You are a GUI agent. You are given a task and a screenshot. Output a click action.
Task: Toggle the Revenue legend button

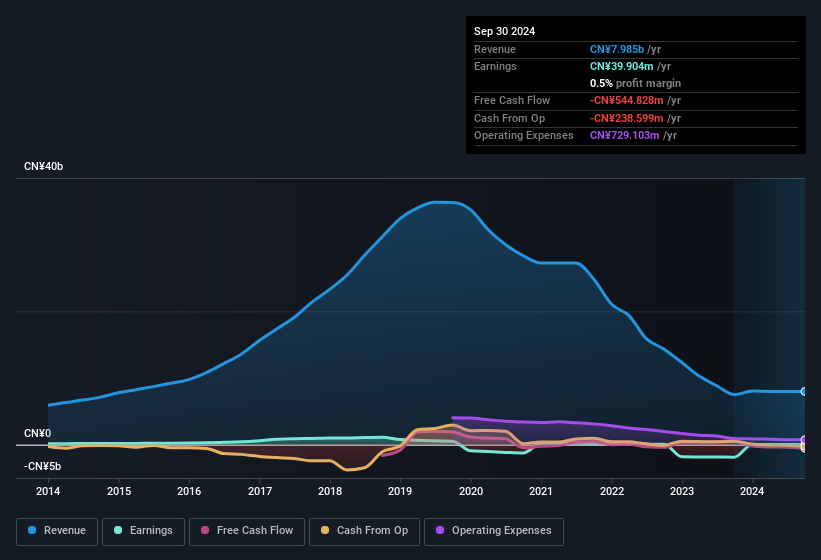click(57, 531)
